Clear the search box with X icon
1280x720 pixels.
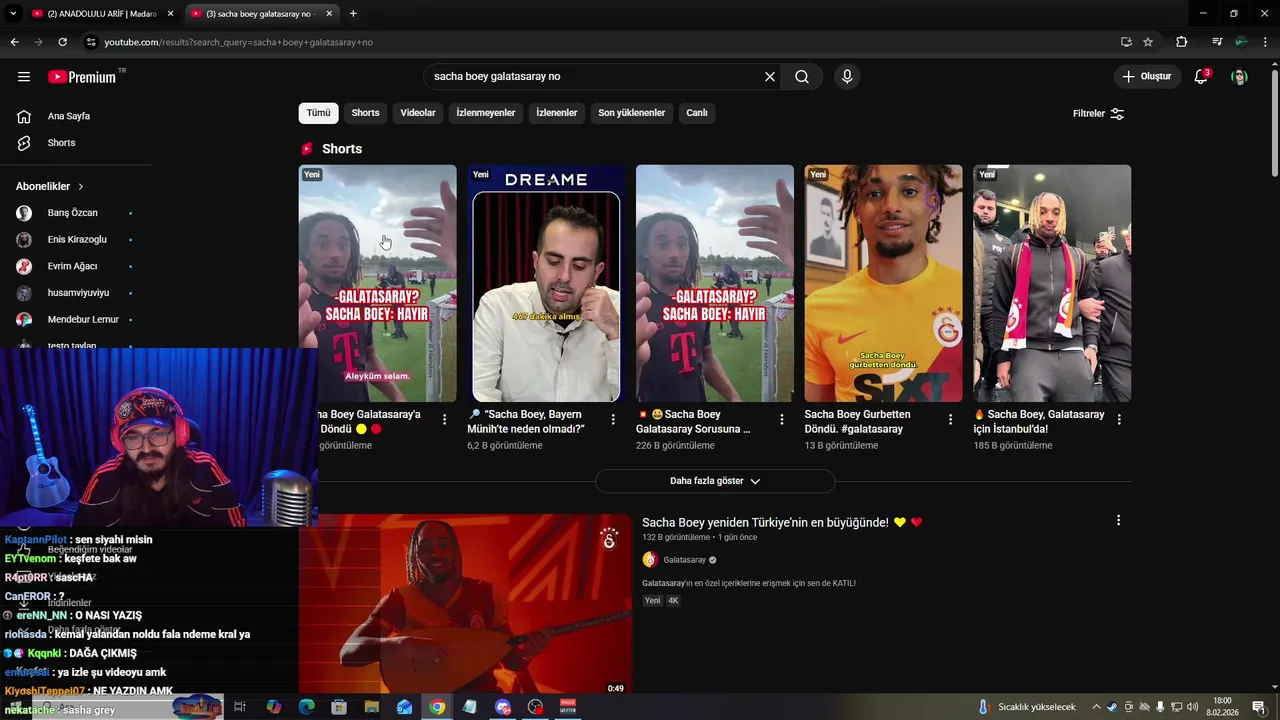point(770,77)
